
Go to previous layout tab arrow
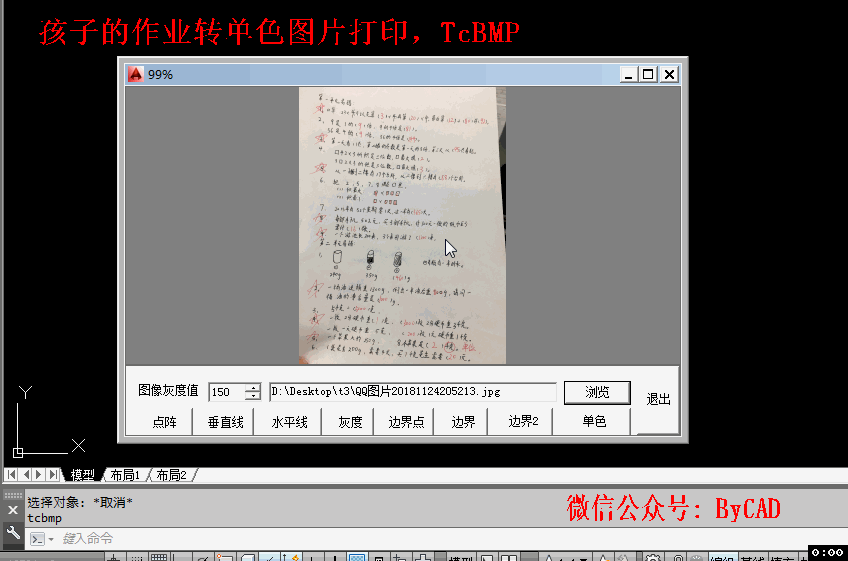[x=25, y=474]
